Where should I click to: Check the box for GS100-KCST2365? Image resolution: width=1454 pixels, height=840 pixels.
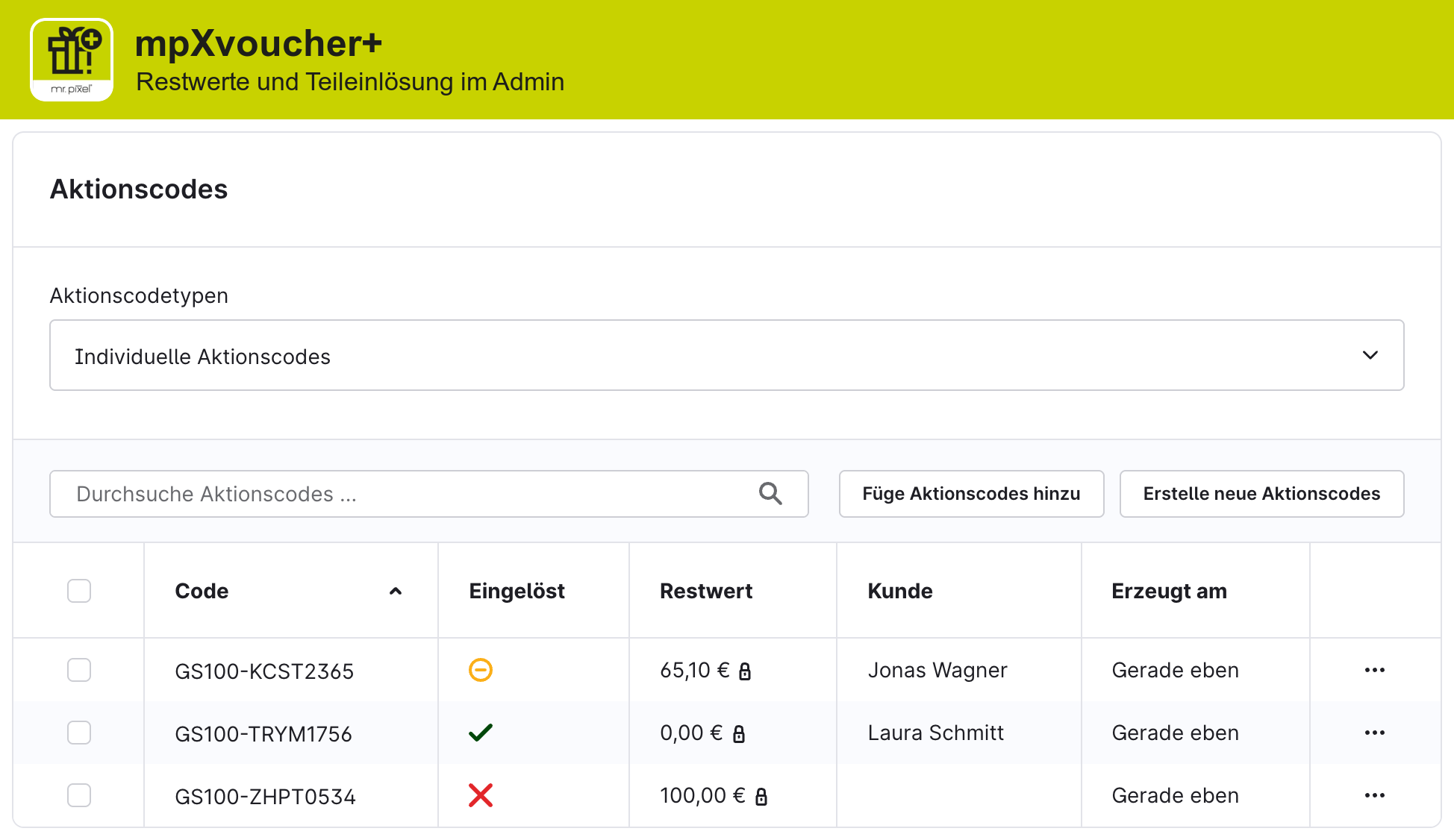tap(79, 670)
